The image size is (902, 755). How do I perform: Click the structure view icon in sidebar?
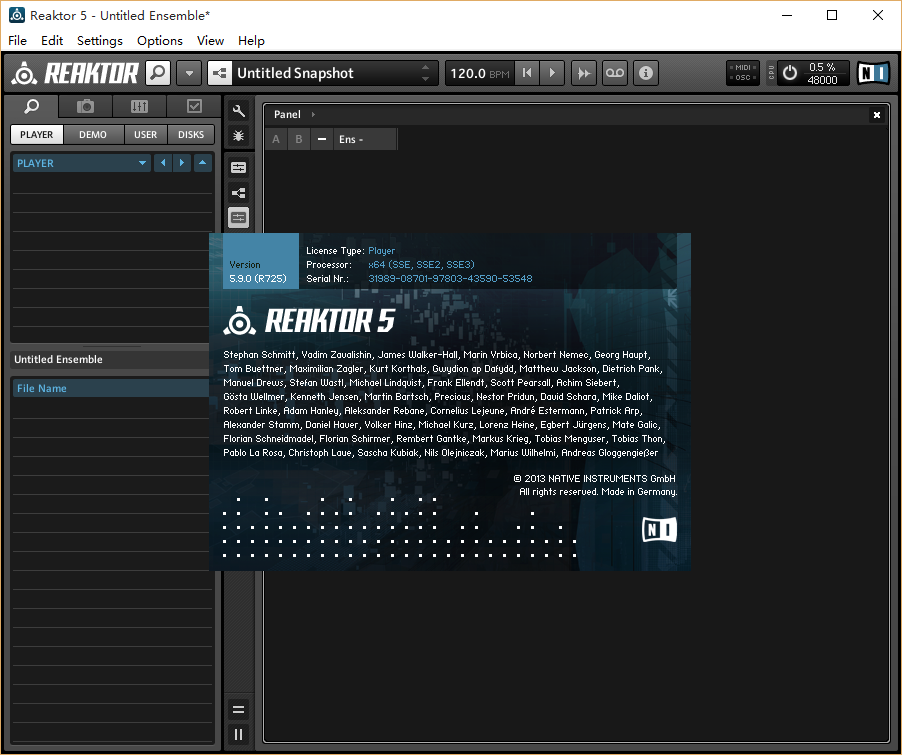(x=238, y=193)
